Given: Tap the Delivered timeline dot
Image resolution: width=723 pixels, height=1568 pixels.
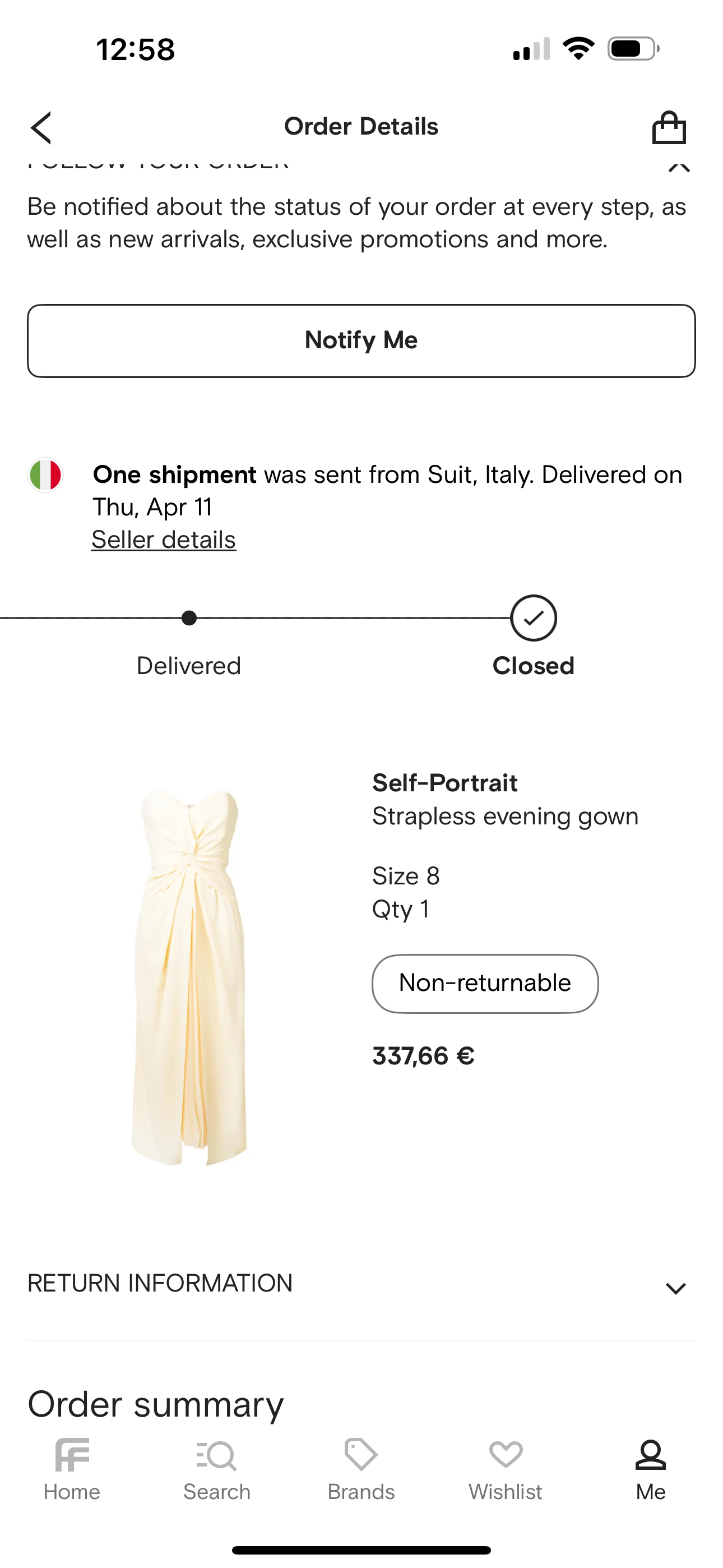Looking at the screenshot, I should (x=189, y=618).
